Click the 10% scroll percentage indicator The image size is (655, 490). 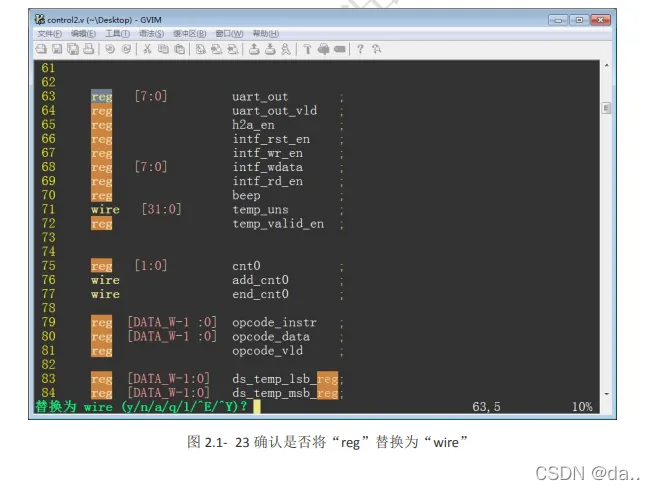click(582, 407)
